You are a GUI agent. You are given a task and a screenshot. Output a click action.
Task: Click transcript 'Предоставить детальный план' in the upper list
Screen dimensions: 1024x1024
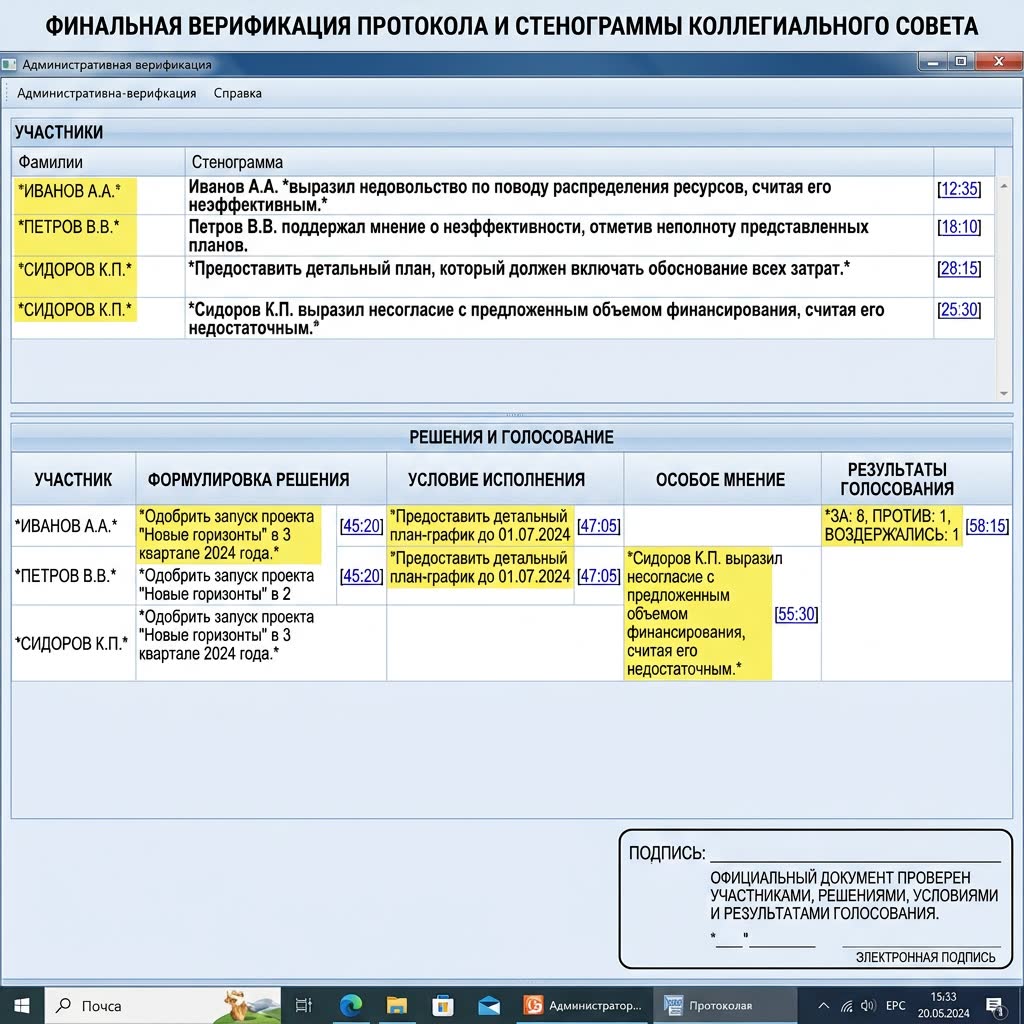pyautogui.click(x=519, y=268)
